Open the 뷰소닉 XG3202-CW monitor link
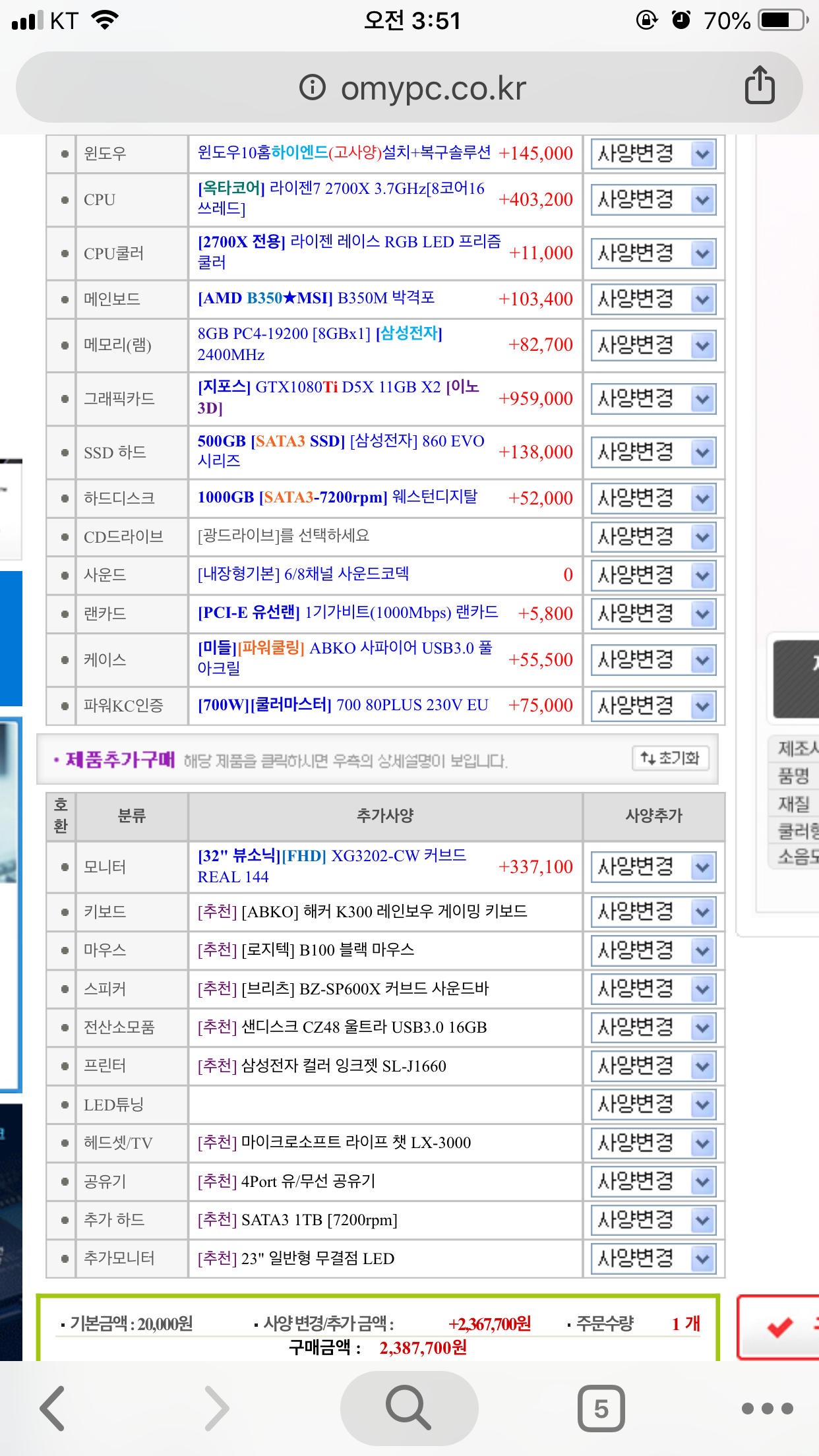This screenshot has height=1456, width=819. (332, 866)
